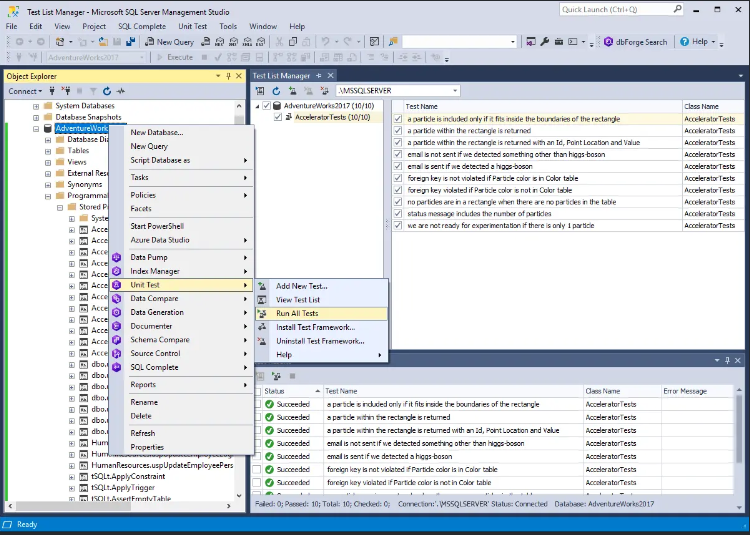Screen dimensions: 750x535
Task: Collapse the AdventureWorks database node
Action: [x=36, y=129]
